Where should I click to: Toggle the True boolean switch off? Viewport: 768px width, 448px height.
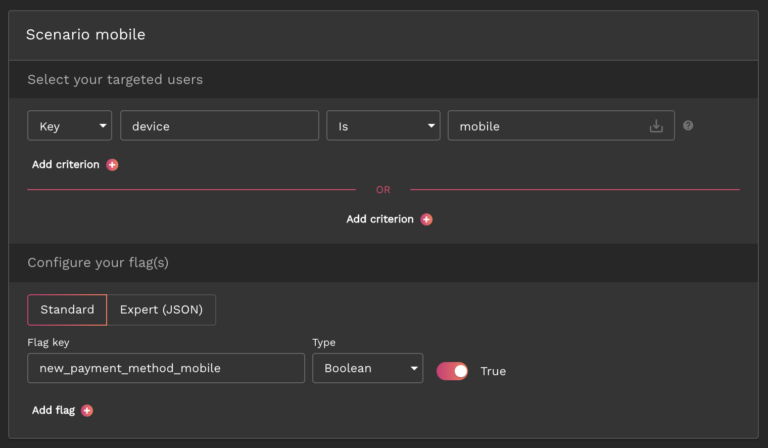click(452, 371)
